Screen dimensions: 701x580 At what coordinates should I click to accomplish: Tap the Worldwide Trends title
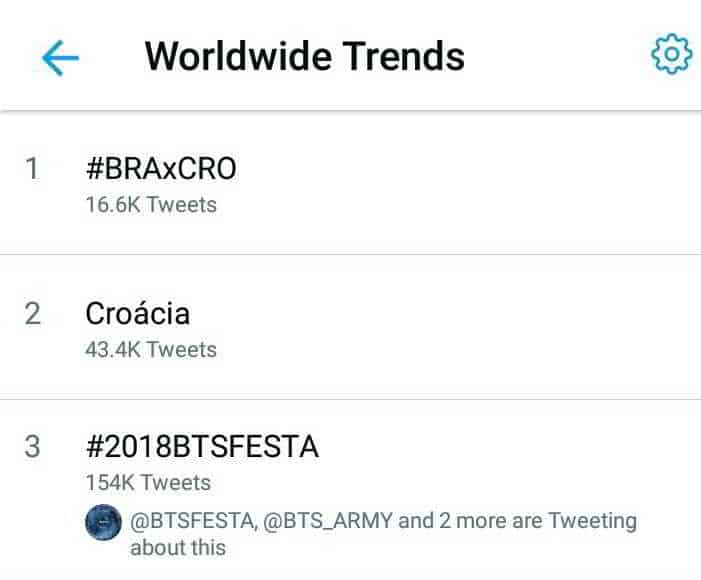(x=304, y=56)
